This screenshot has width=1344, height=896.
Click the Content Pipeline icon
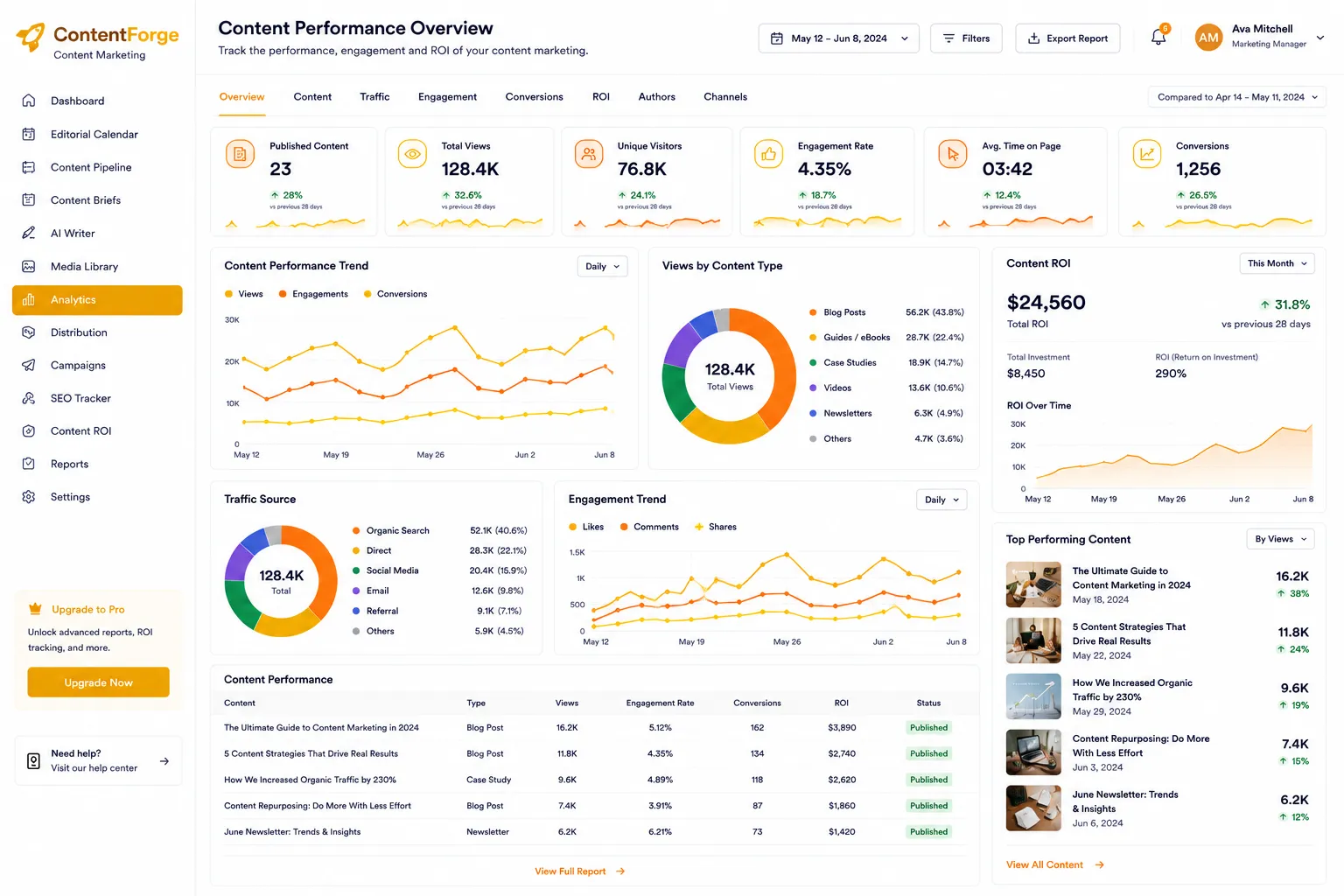coord(29,167)
